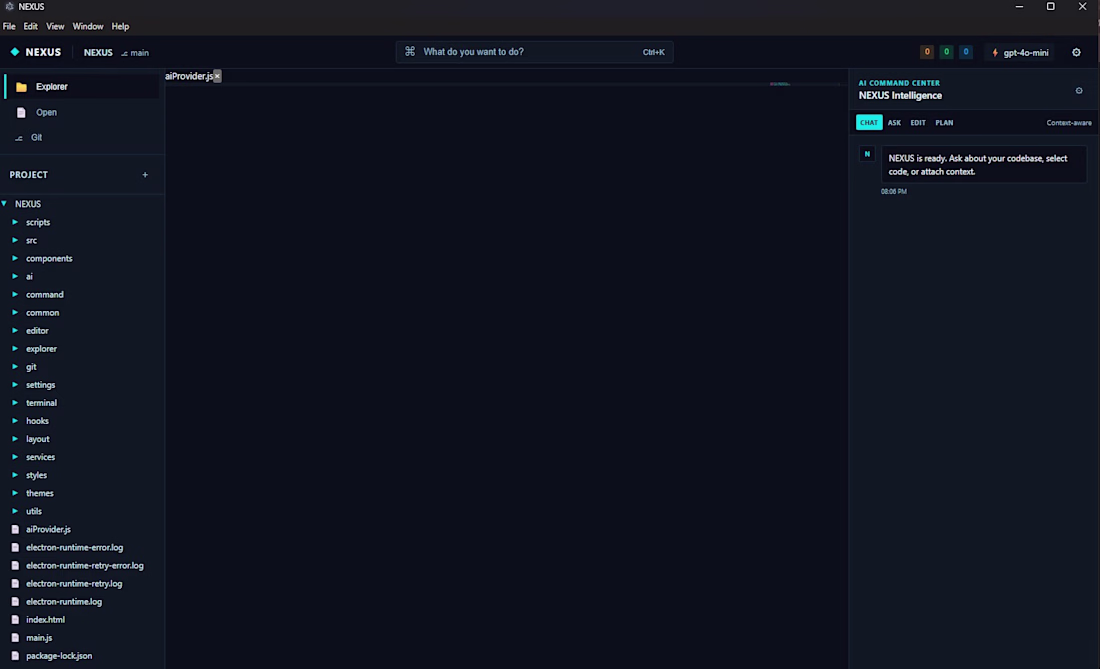
Task: Open the gpt-4o-mini model selector
Action: (x=1021, y=53)
